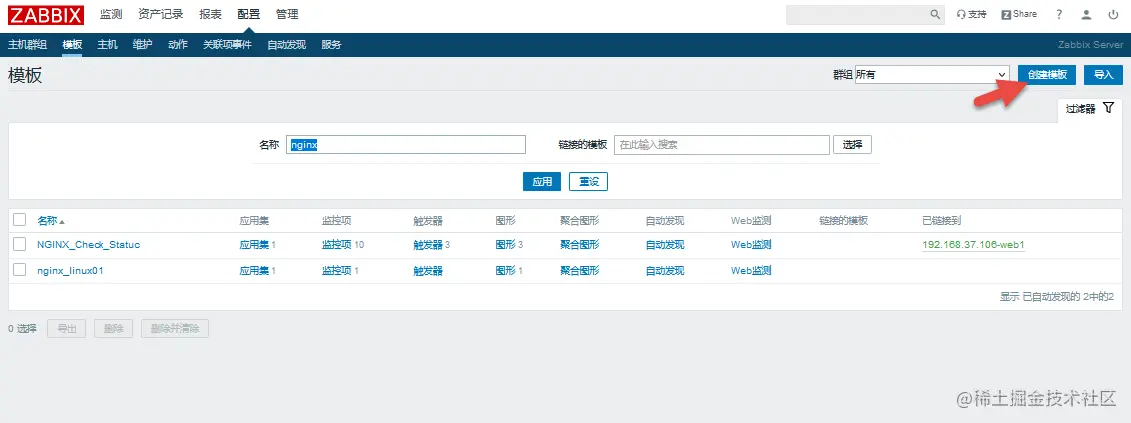The height and width of the screenshot is (423, 1131).
Task: Toggle the filter funnel tab
Action: [x=1089, y=108]
